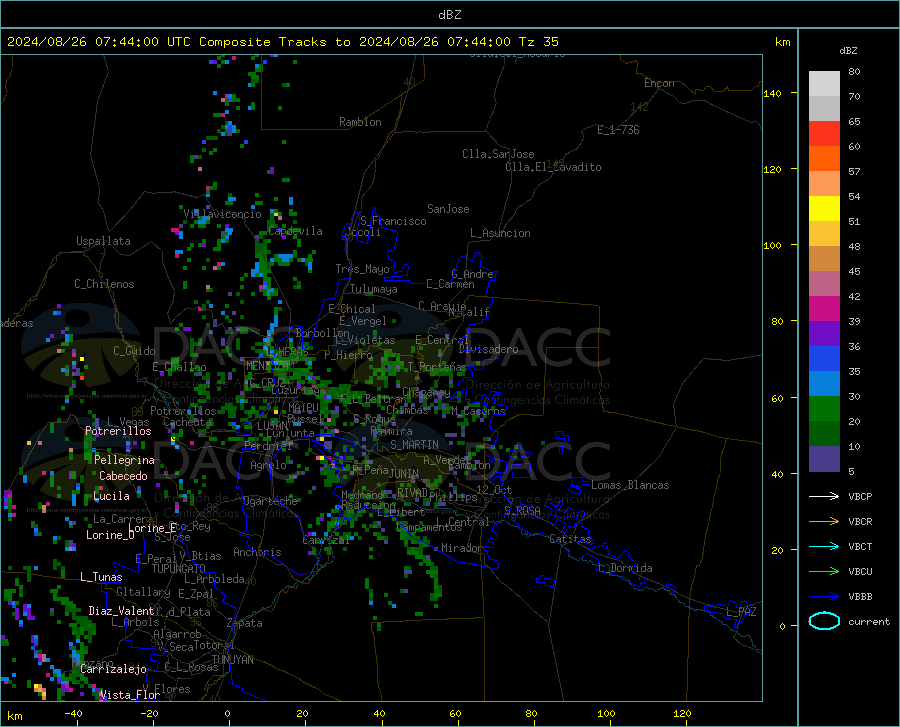Click the 'Vista_Flor' map label
This screenshot has height=727, width=900.
(x=130, y=695)
